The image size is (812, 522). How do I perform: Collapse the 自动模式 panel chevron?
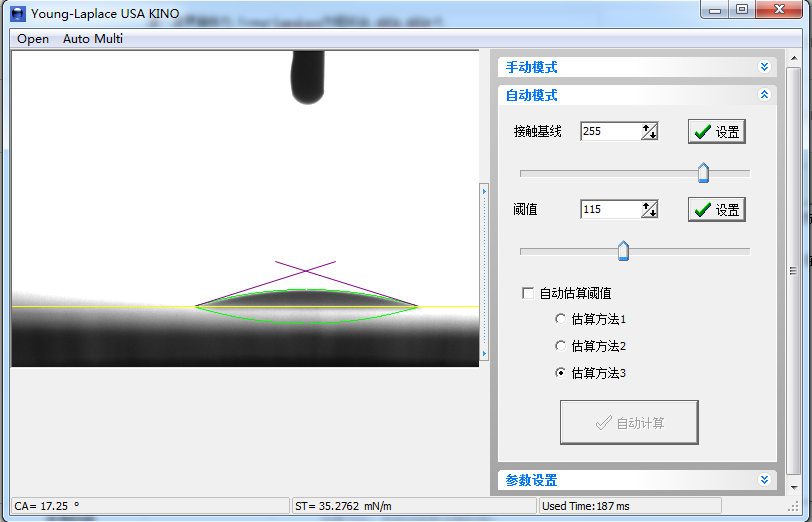(x=764, y=95)
